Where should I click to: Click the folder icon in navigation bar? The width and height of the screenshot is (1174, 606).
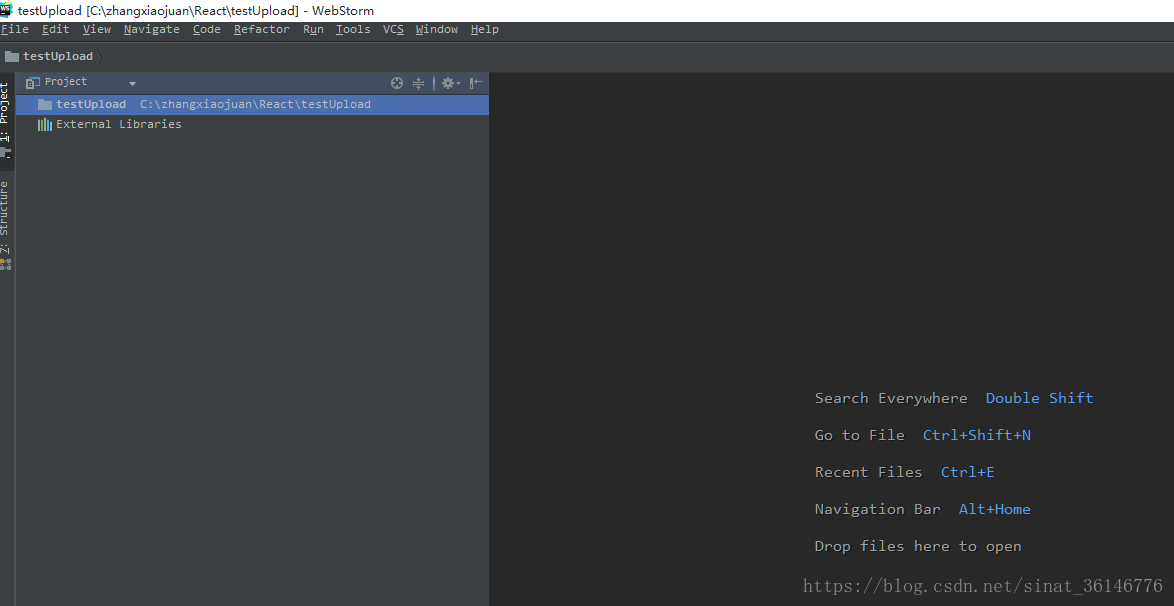tap(11, 56)
